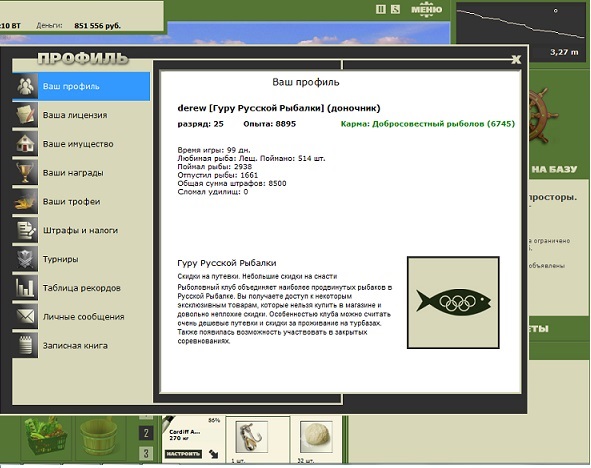Click the НА БАЗУ button
The height and width of the screenshot is (468, 591).
pos(554,169)
